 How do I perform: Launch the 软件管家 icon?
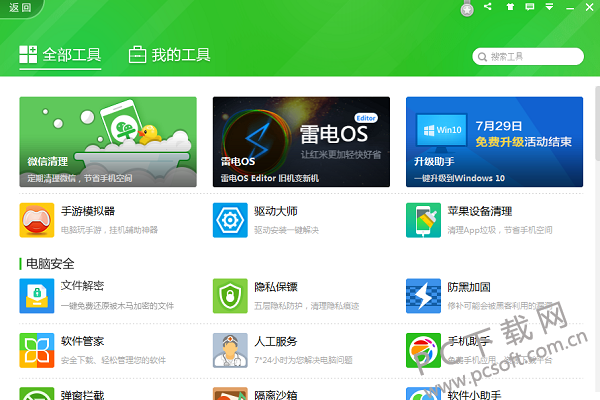pyautogui.click(x=37, y=350)
